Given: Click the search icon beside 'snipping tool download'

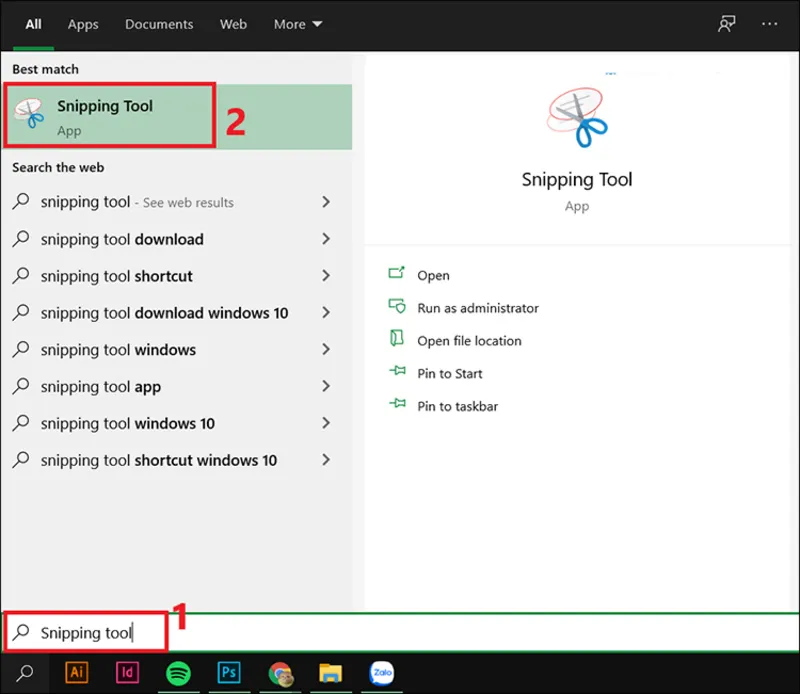Looking at the screenshot, I should point(21,238).
